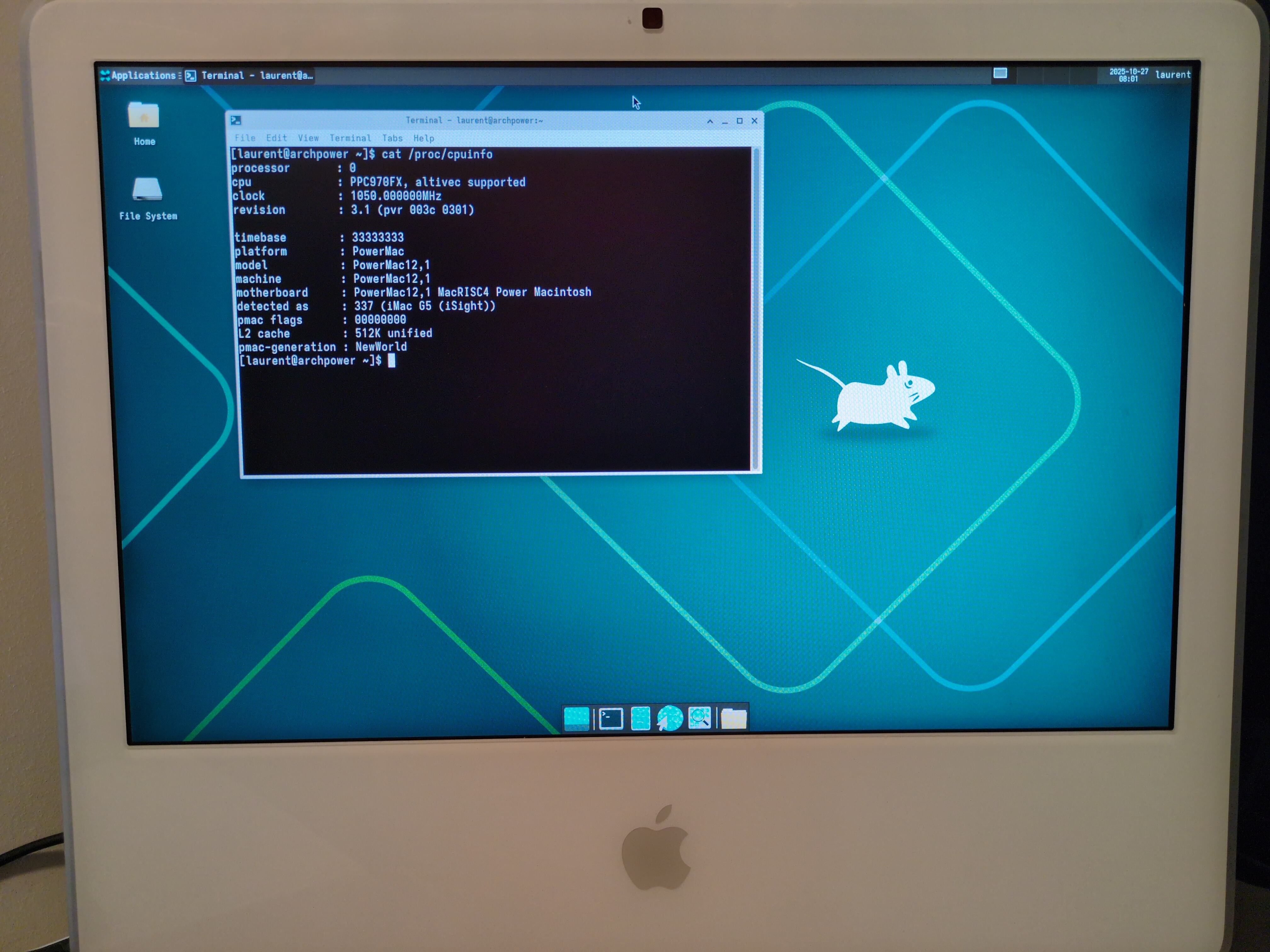Click the Show Desktop dock icon
The width and height of the screenshot is (1270, 952).
click(576, 718)
